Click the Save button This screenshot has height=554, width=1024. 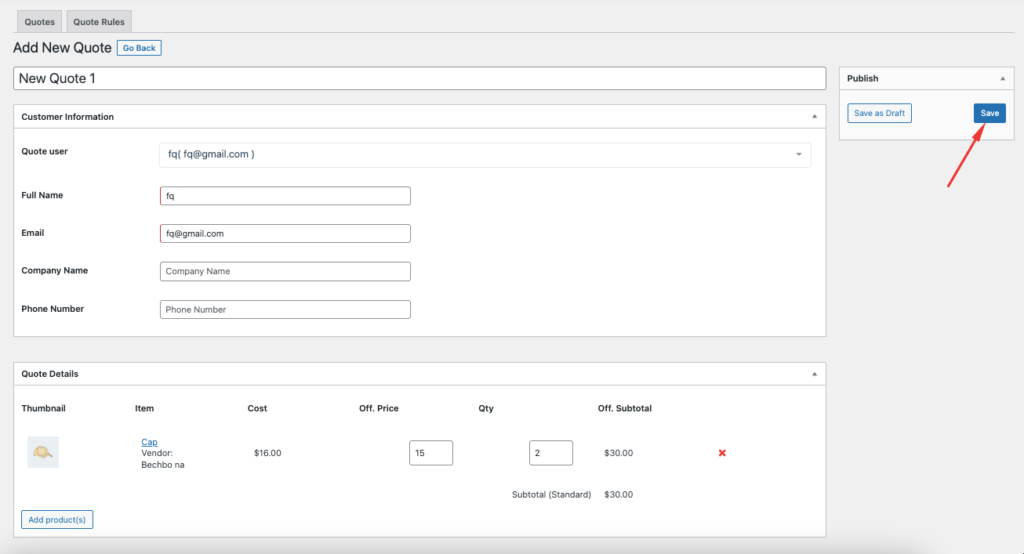click(989, 113)
